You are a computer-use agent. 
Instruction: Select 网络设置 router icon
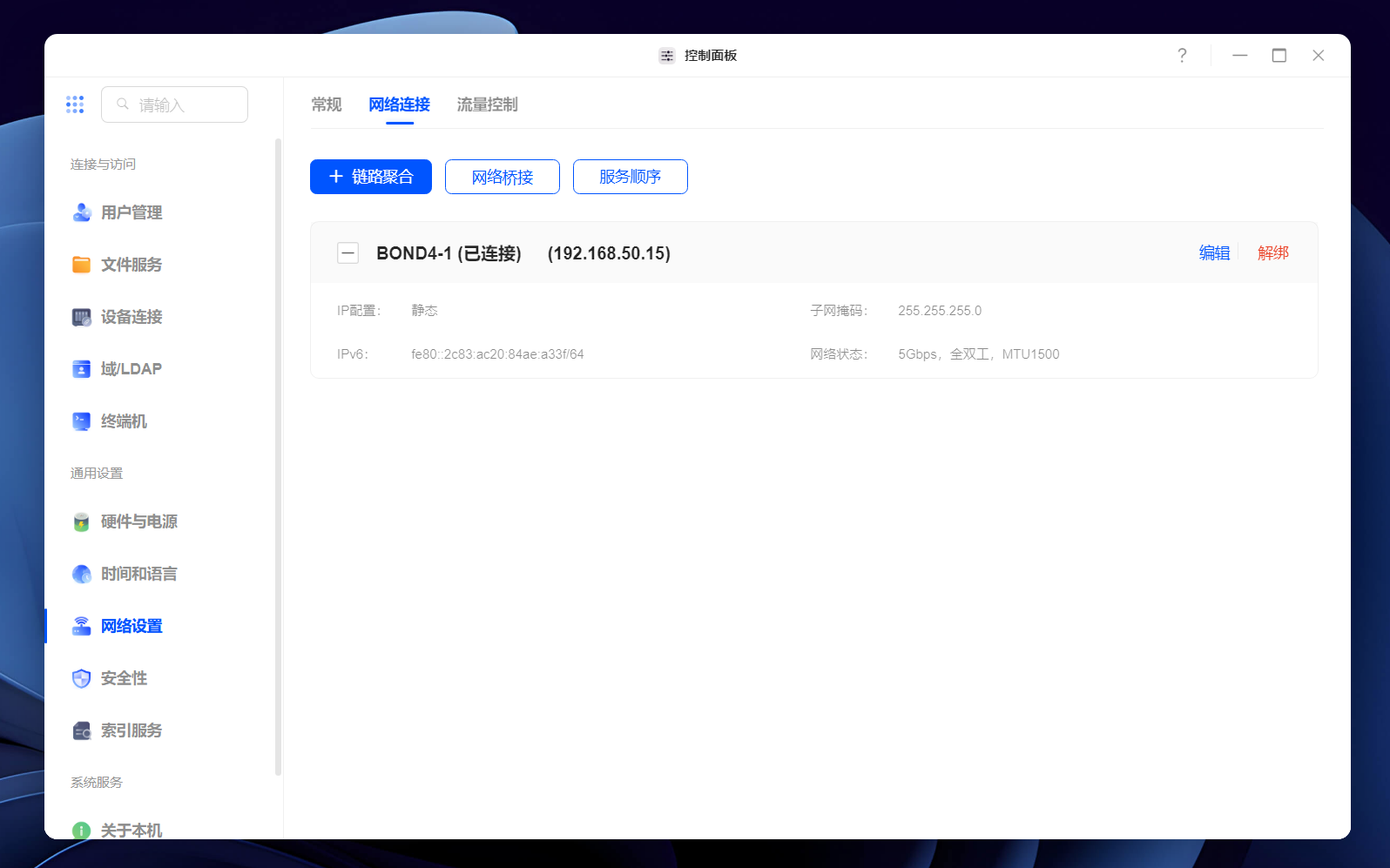[x=82, y=626]
